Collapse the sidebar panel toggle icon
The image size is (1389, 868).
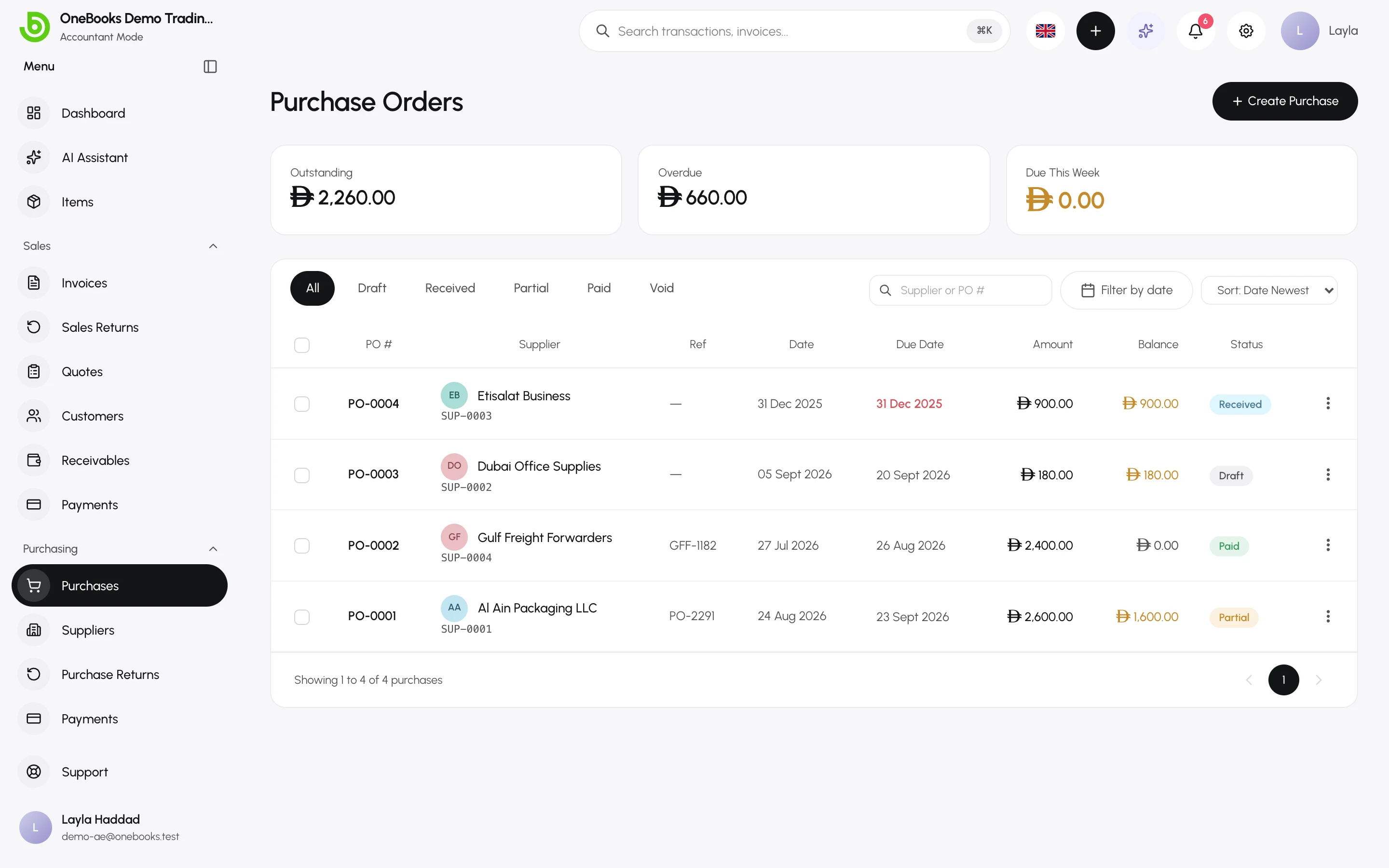(210, 67)
